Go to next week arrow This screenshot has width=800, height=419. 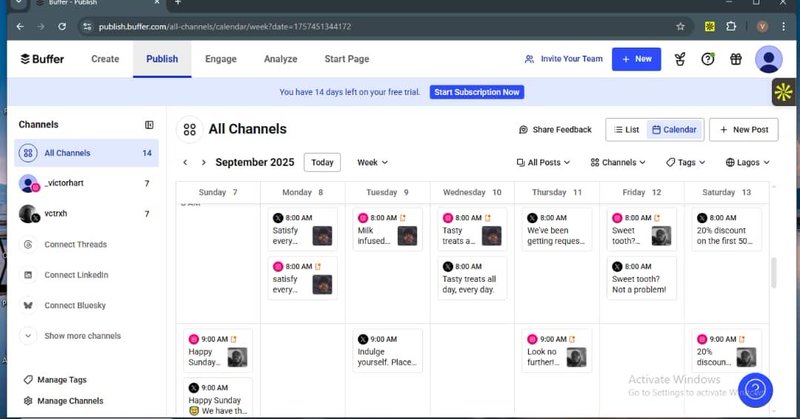pos(204,162)
